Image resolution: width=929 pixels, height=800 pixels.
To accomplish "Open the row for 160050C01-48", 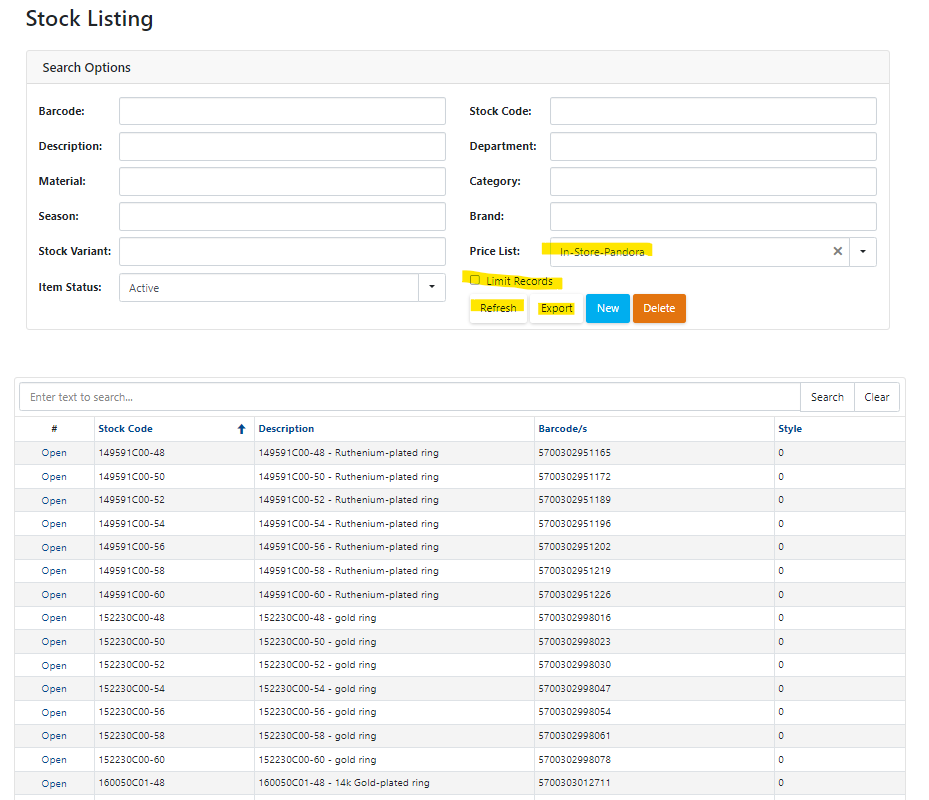I will 54,783.
